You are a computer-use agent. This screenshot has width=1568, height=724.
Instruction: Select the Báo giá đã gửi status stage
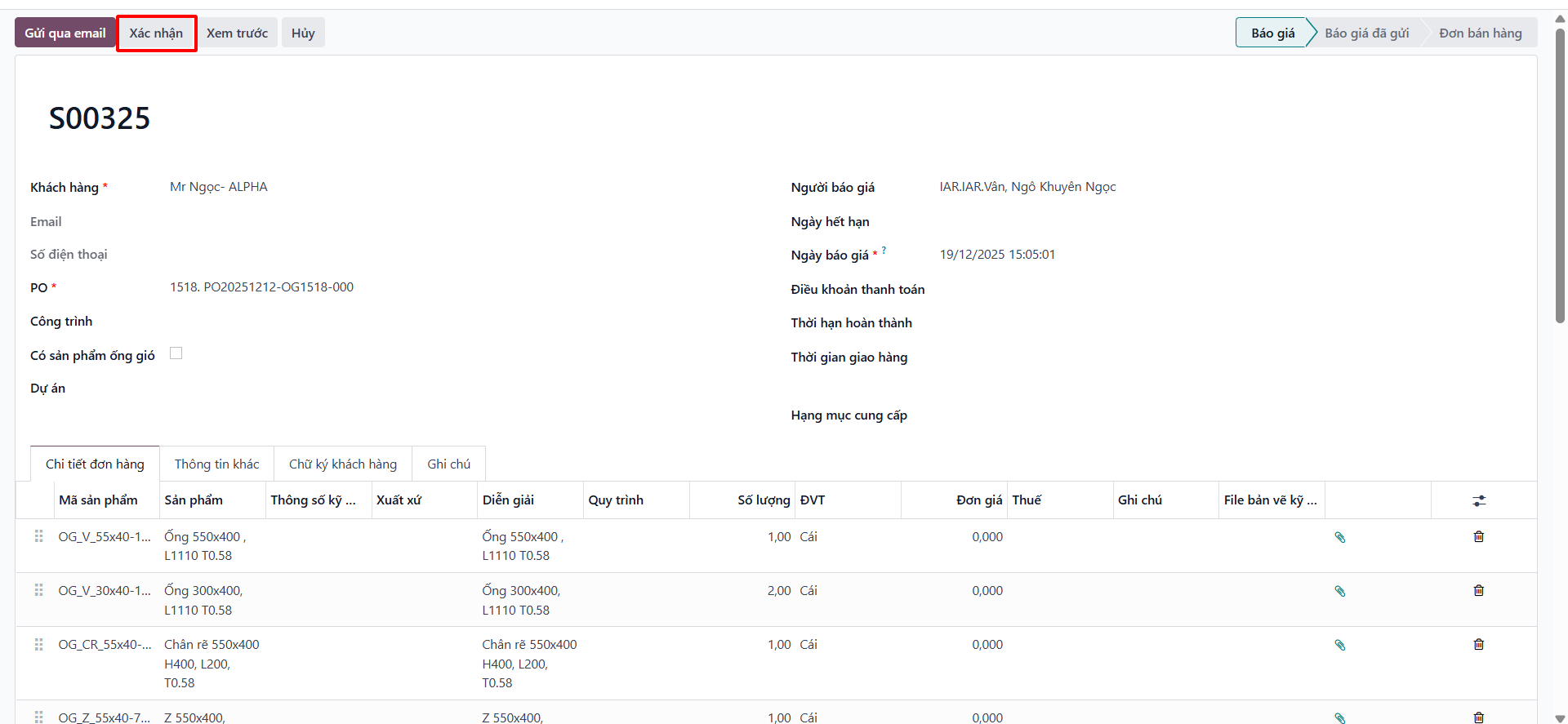(1366, 33)
